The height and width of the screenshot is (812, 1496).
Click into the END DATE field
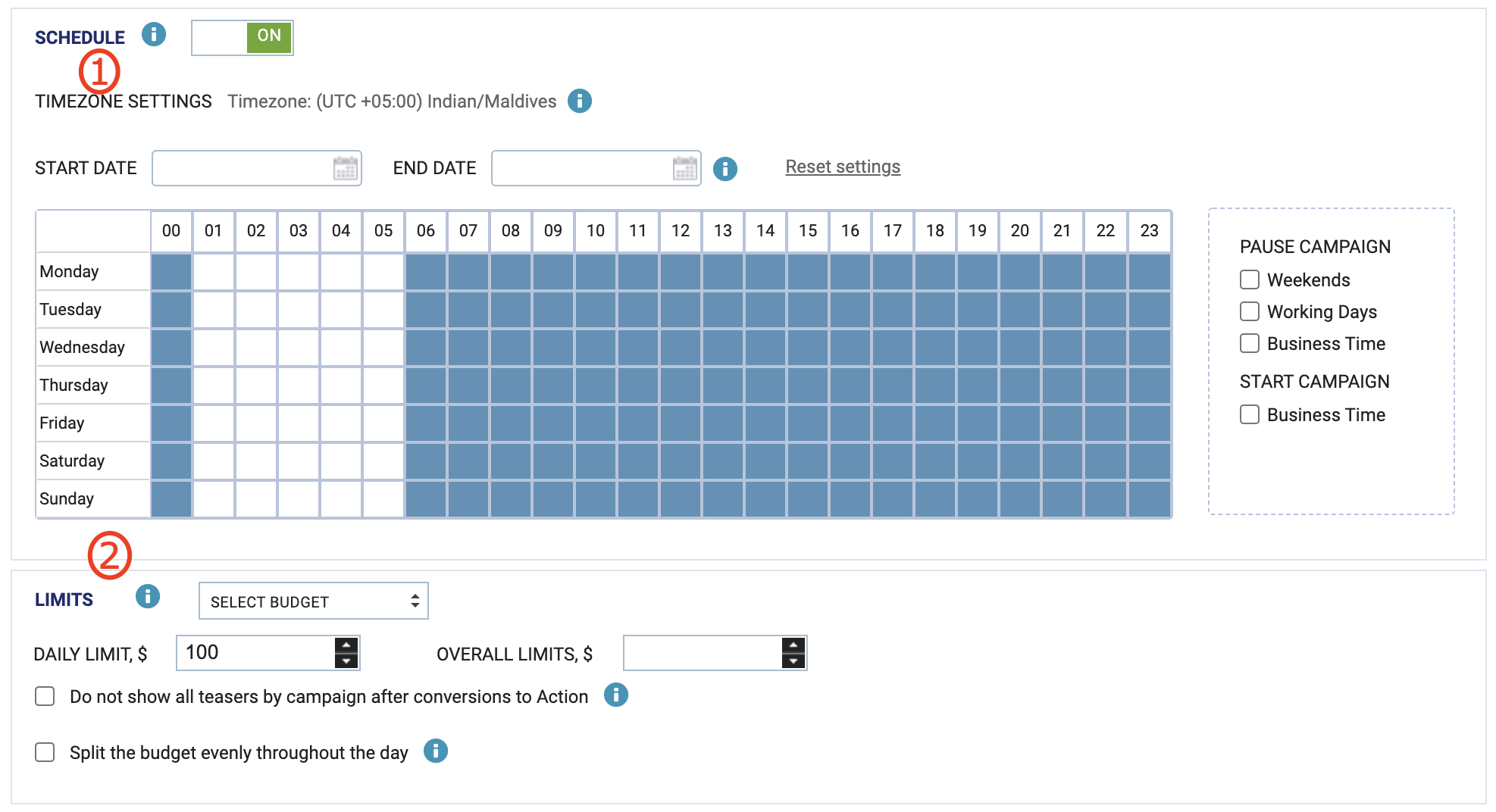(596, 168)
